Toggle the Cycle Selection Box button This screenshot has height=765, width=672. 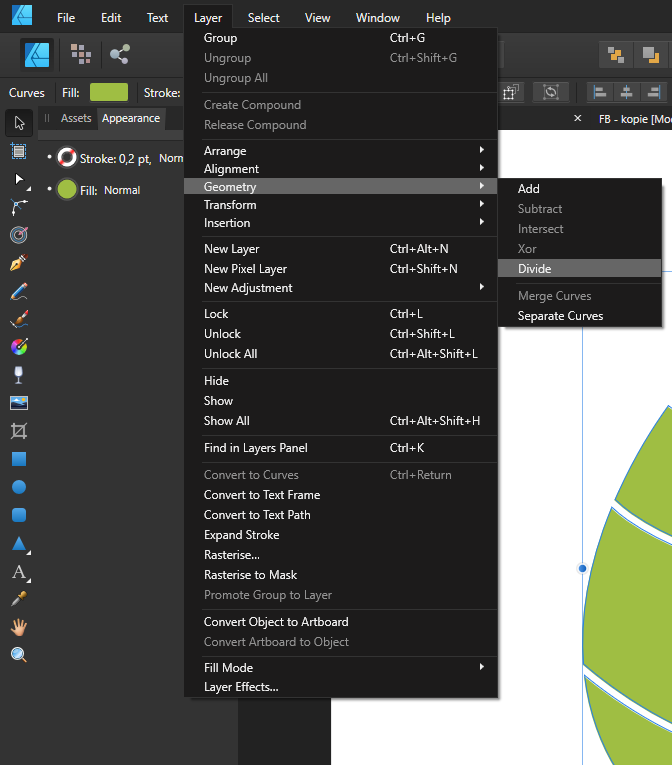550,92
